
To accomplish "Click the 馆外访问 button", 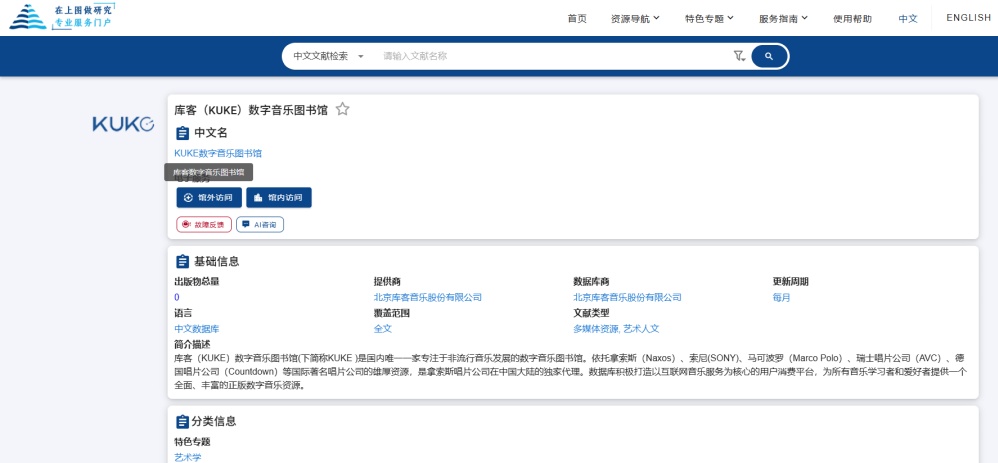I will point(209,198).
